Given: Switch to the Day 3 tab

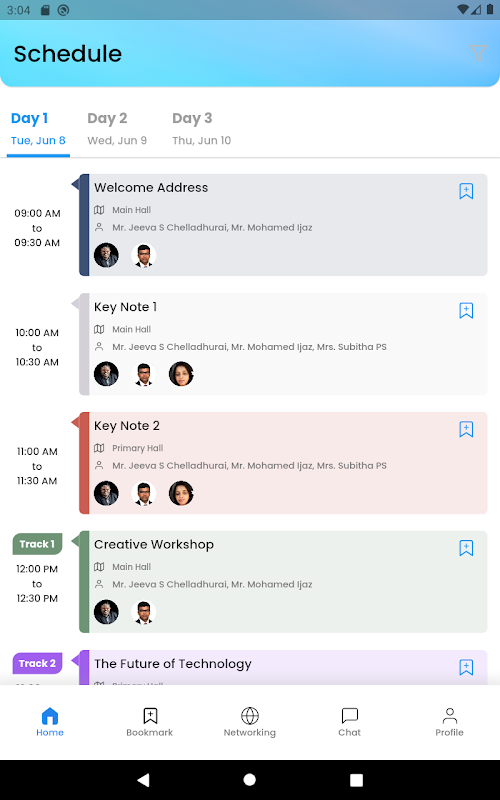Looking at the screenshot, I should click(202, 129).
